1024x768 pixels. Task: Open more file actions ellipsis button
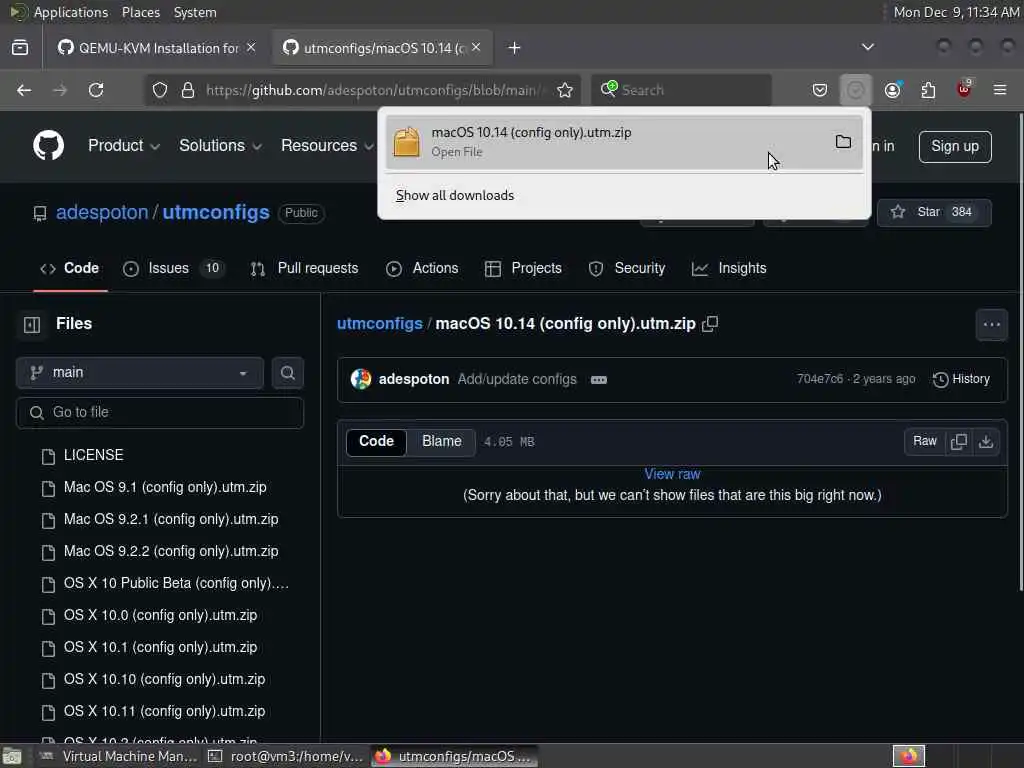[991, 325]
